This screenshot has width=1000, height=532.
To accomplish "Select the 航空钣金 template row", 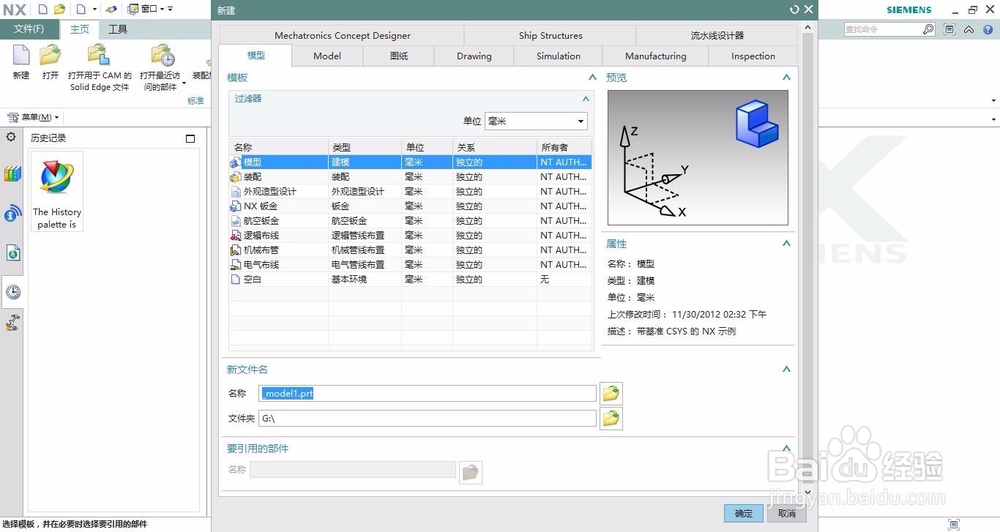I will tap(410, 221).
